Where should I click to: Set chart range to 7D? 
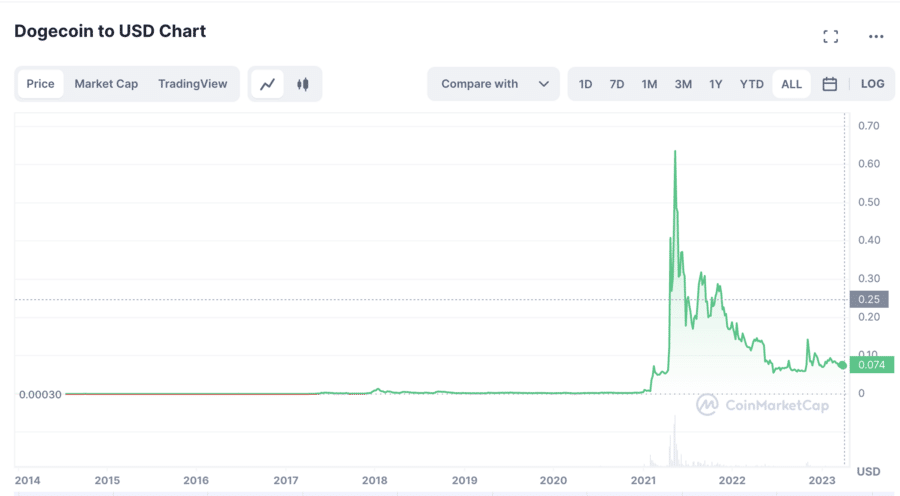[x=617, y=84]
